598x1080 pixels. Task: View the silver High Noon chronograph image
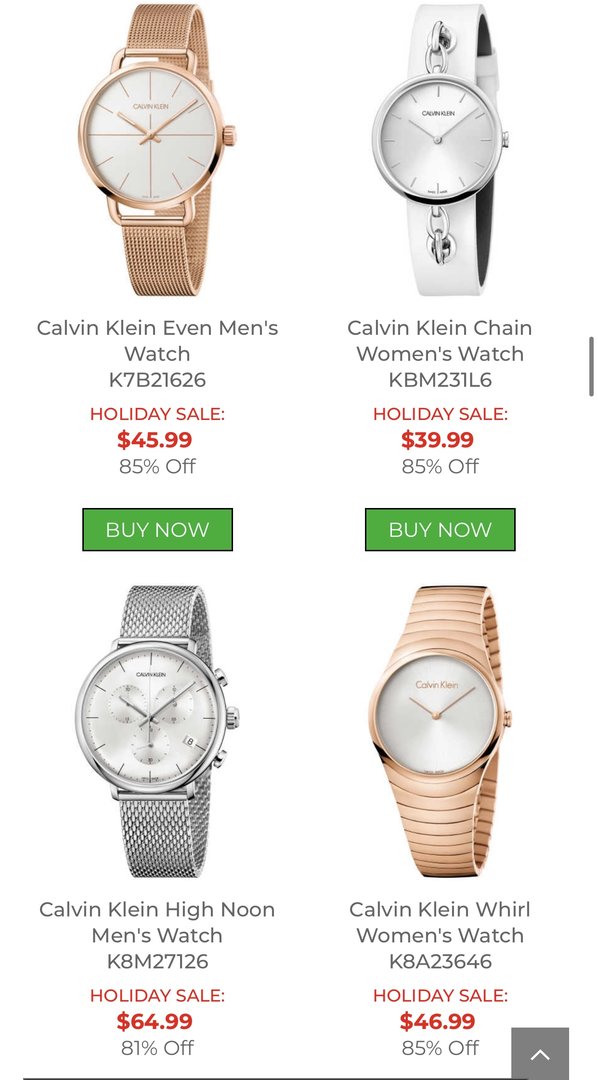tap(158, 731)
